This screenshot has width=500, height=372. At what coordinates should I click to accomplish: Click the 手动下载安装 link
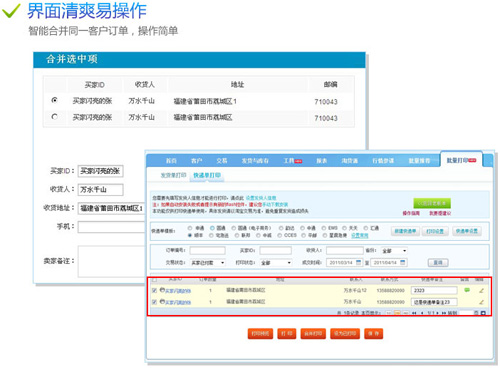click(275, 205)
